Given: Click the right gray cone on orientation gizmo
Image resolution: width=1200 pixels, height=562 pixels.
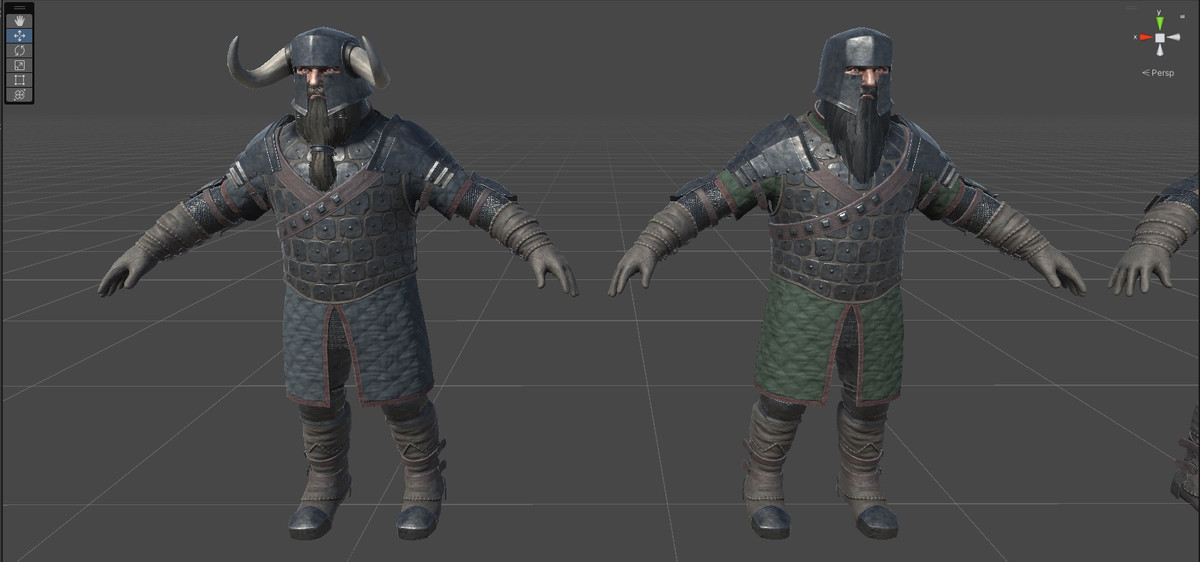Looking at the screenshot, I should point(1173,37).
